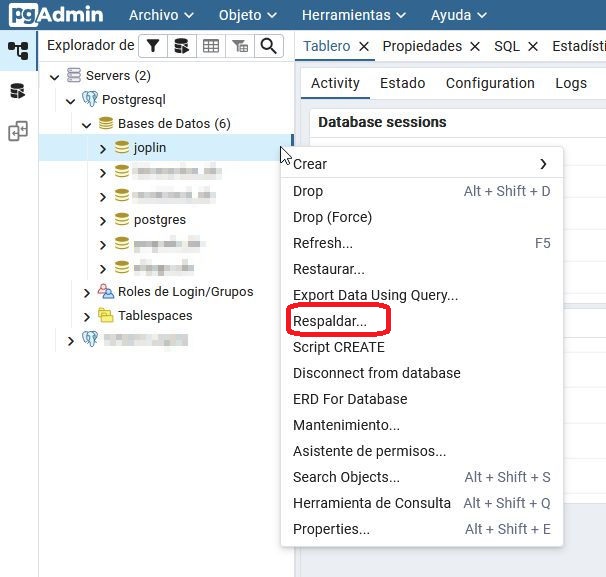
Task: Click the View Data table icon
Action: (210, 46)
